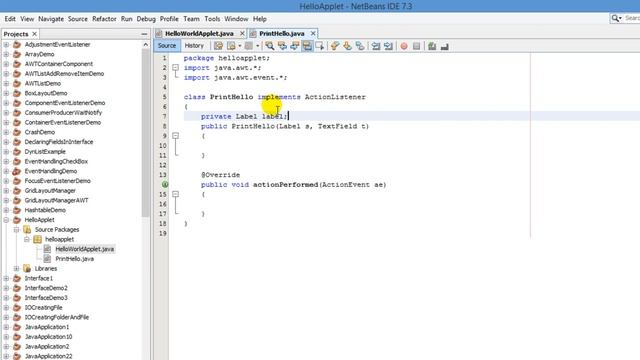Screen dimensions: 640x360
Task: Click Find Next Occurrence icon
Action: 294,46
